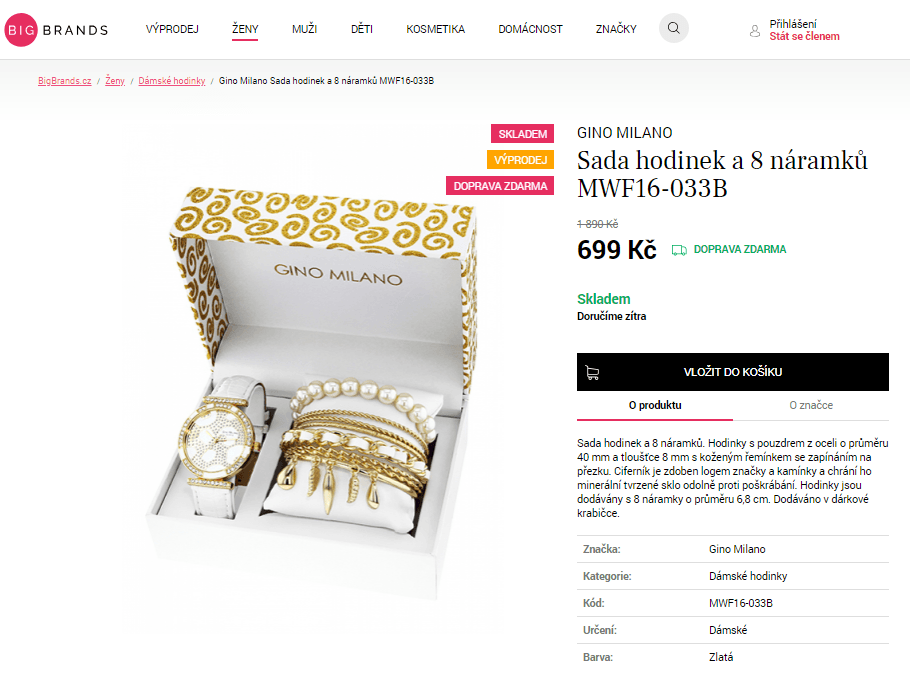Viewport: 910px width, 675px height.
Task: Open the ŽENY menu
Action: coord(245,29)
